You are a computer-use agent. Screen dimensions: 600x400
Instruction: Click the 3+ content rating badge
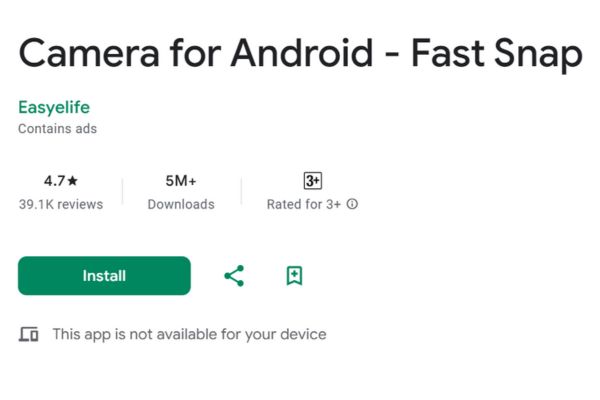[313, 181]
